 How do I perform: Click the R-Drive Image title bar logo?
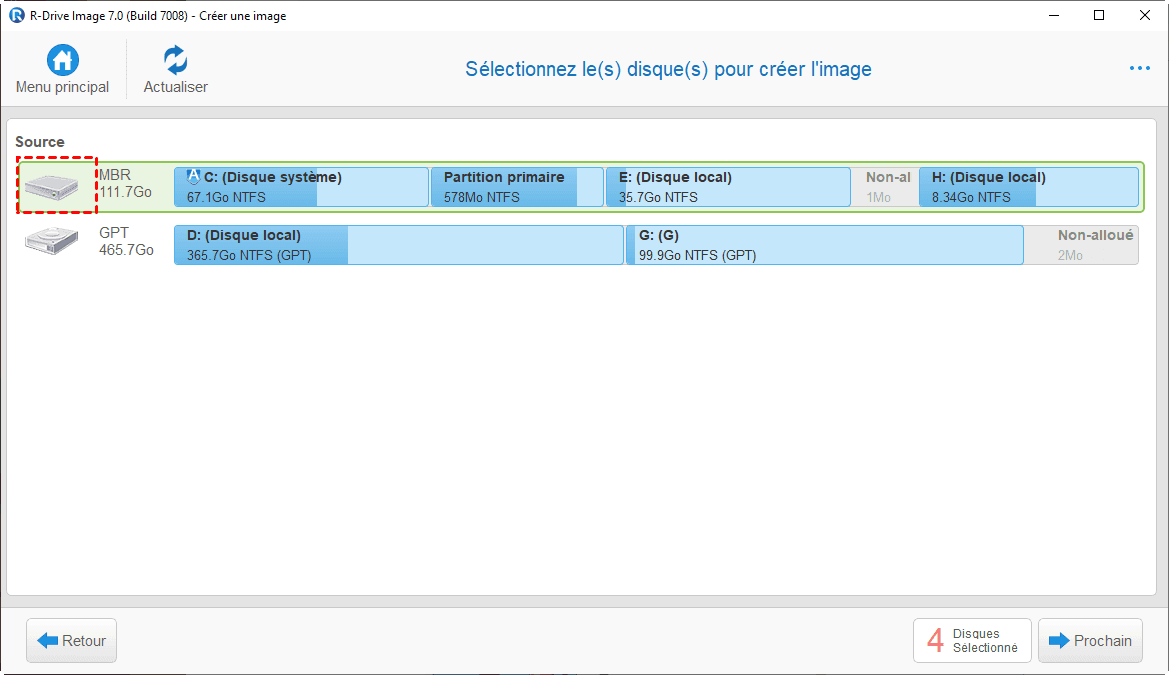[x=16, y=15]
